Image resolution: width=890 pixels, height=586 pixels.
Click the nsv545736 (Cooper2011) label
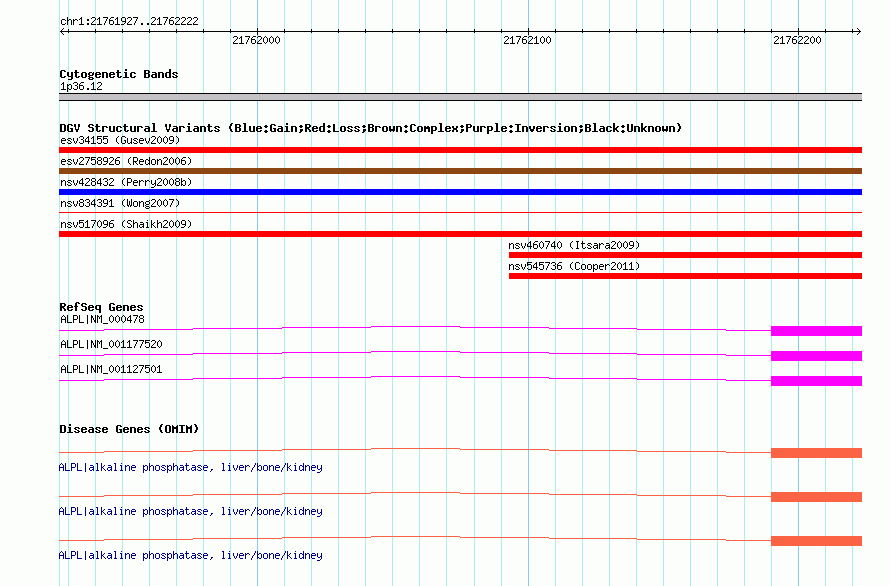coord(574,266)
